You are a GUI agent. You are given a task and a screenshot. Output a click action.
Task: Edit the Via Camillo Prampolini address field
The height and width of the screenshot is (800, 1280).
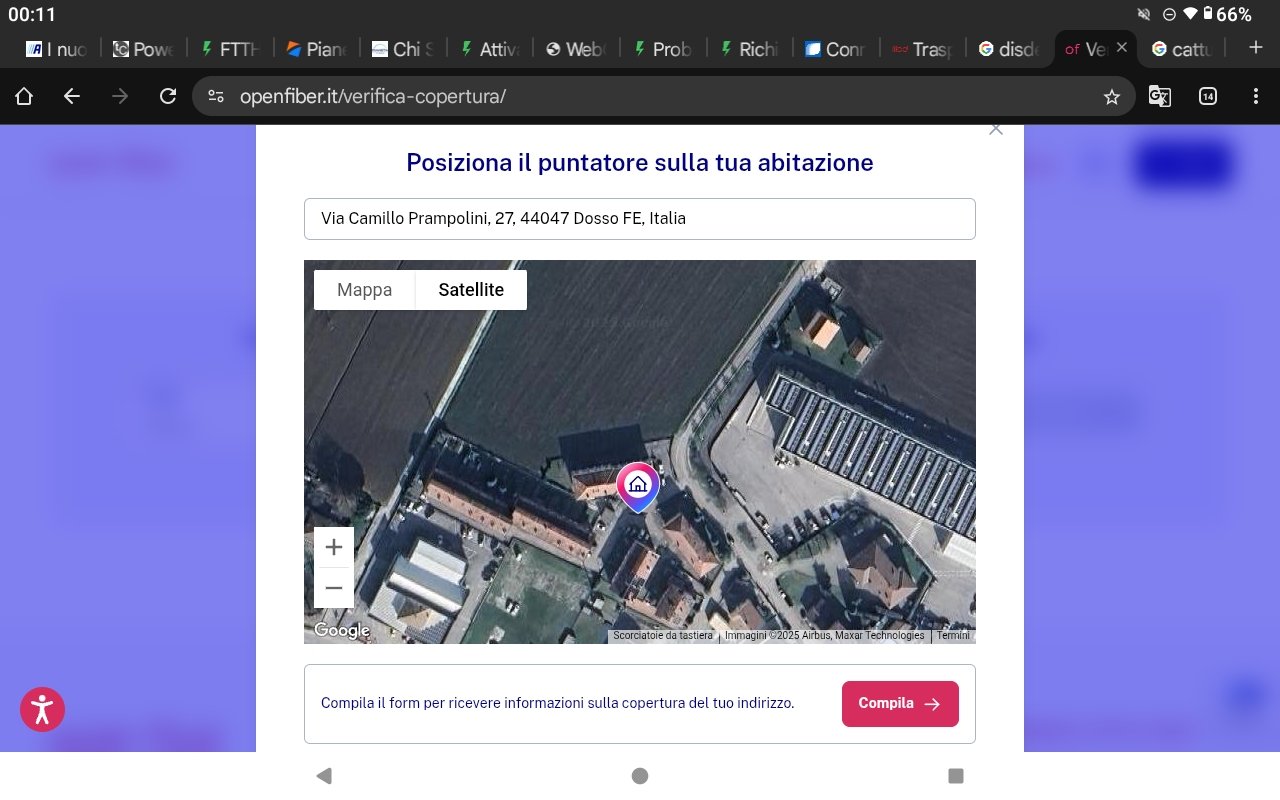point(639,218)
